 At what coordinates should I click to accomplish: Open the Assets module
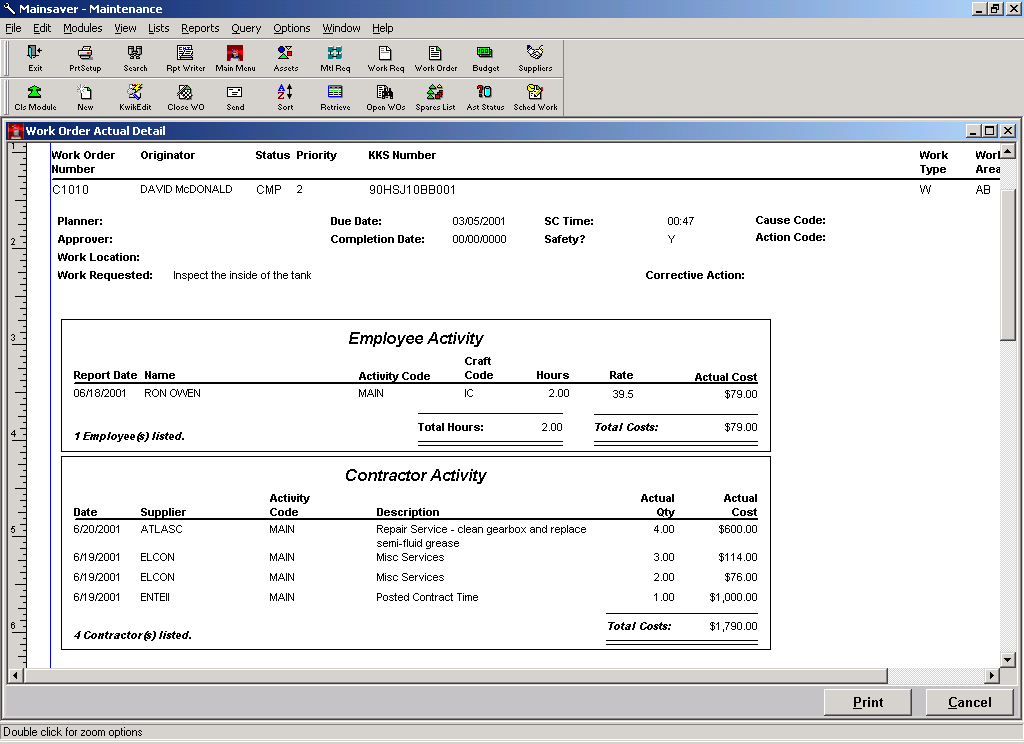coord(285,58)
